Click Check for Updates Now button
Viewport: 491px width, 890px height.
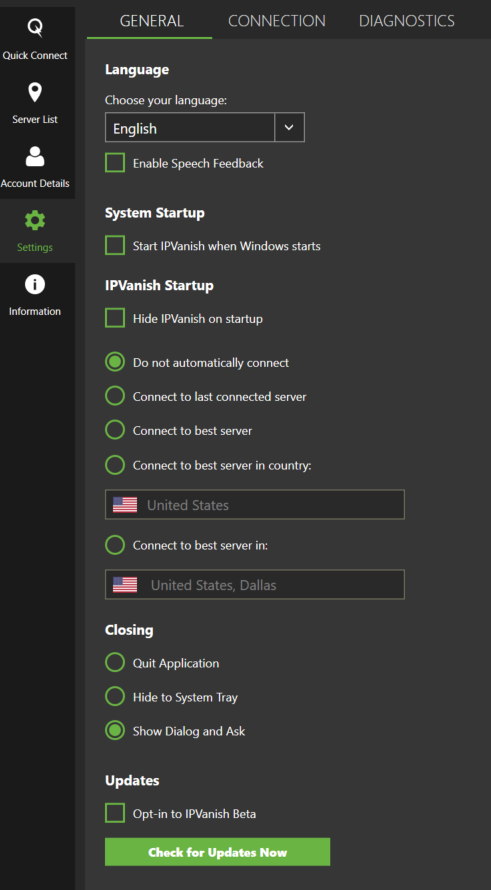tap(217, 852)
